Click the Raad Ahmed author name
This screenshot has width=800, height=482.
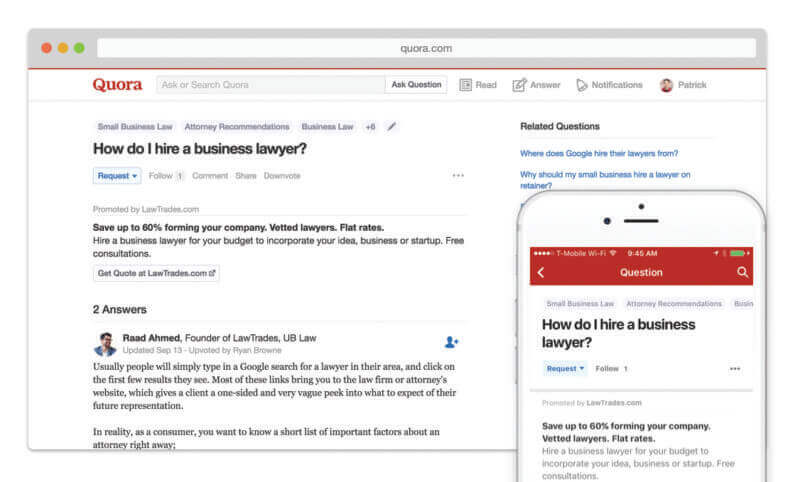(x=151, y=338)
